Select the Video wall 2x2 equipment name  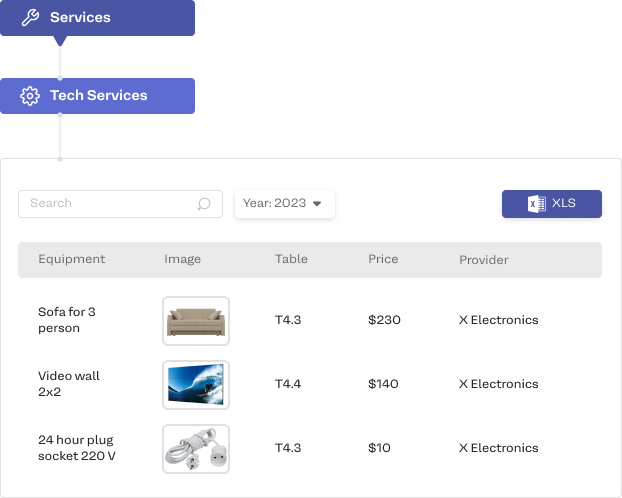point(68,384)
